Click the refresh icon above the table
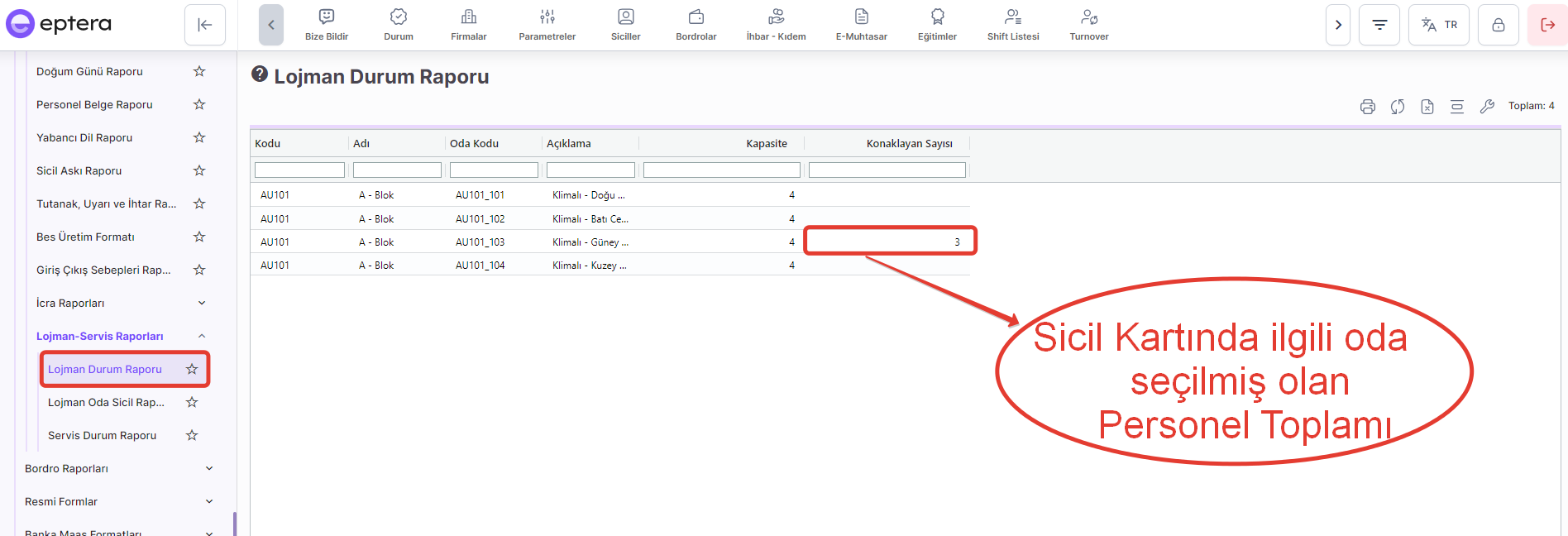Viewport: 1568px width, 536px height. 1398,107
